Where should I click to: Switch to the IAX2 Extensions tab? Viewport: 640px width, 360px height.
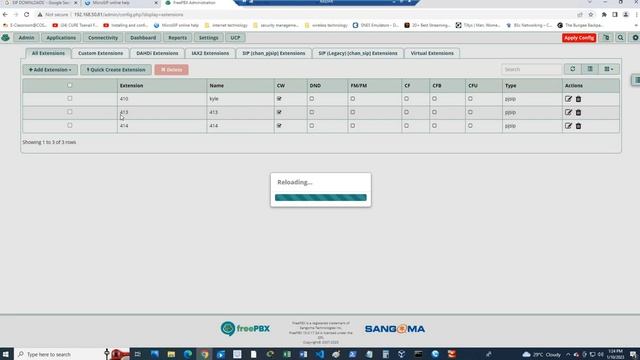(x=210, y=53)
